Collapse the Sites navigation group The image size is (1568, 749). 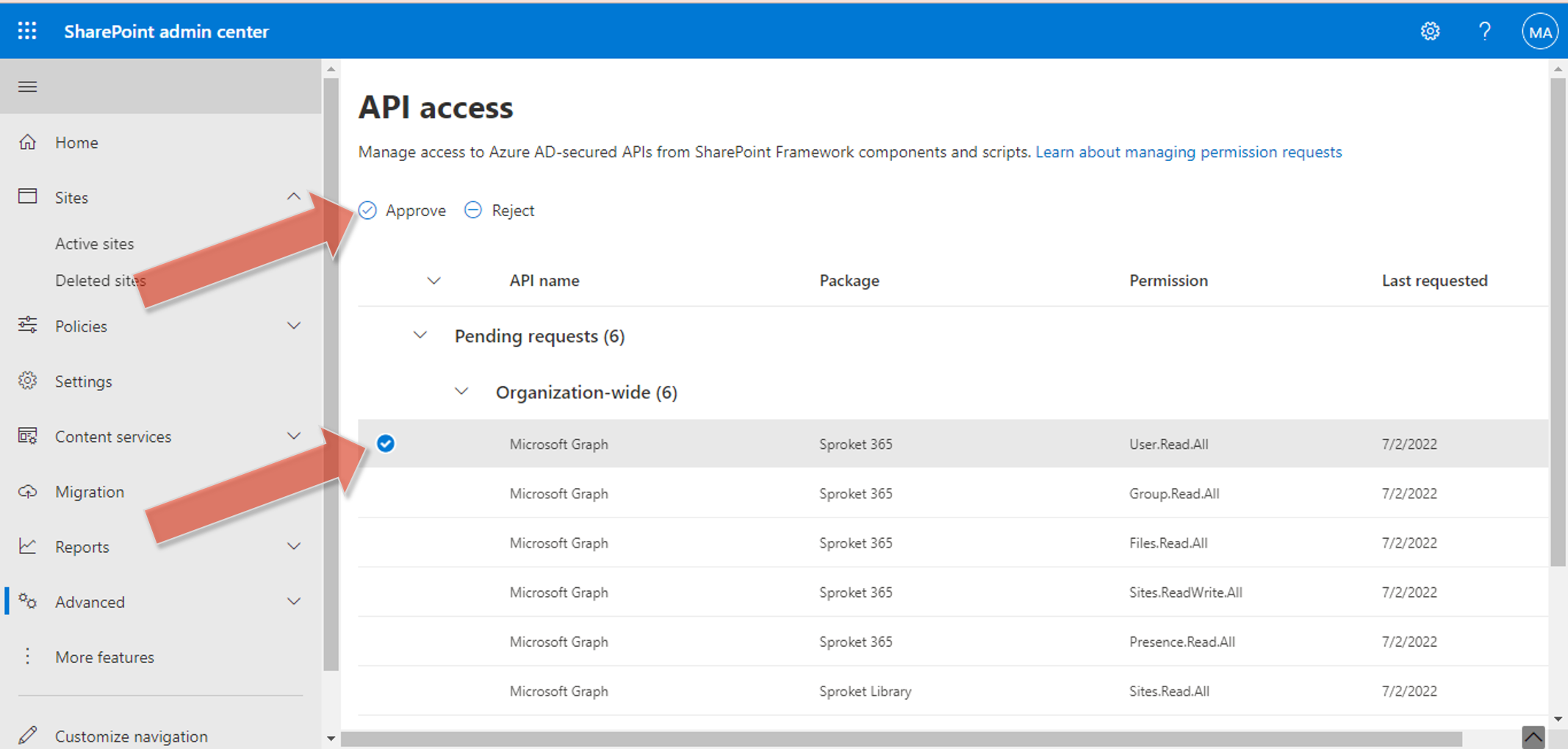pos(294,196)
